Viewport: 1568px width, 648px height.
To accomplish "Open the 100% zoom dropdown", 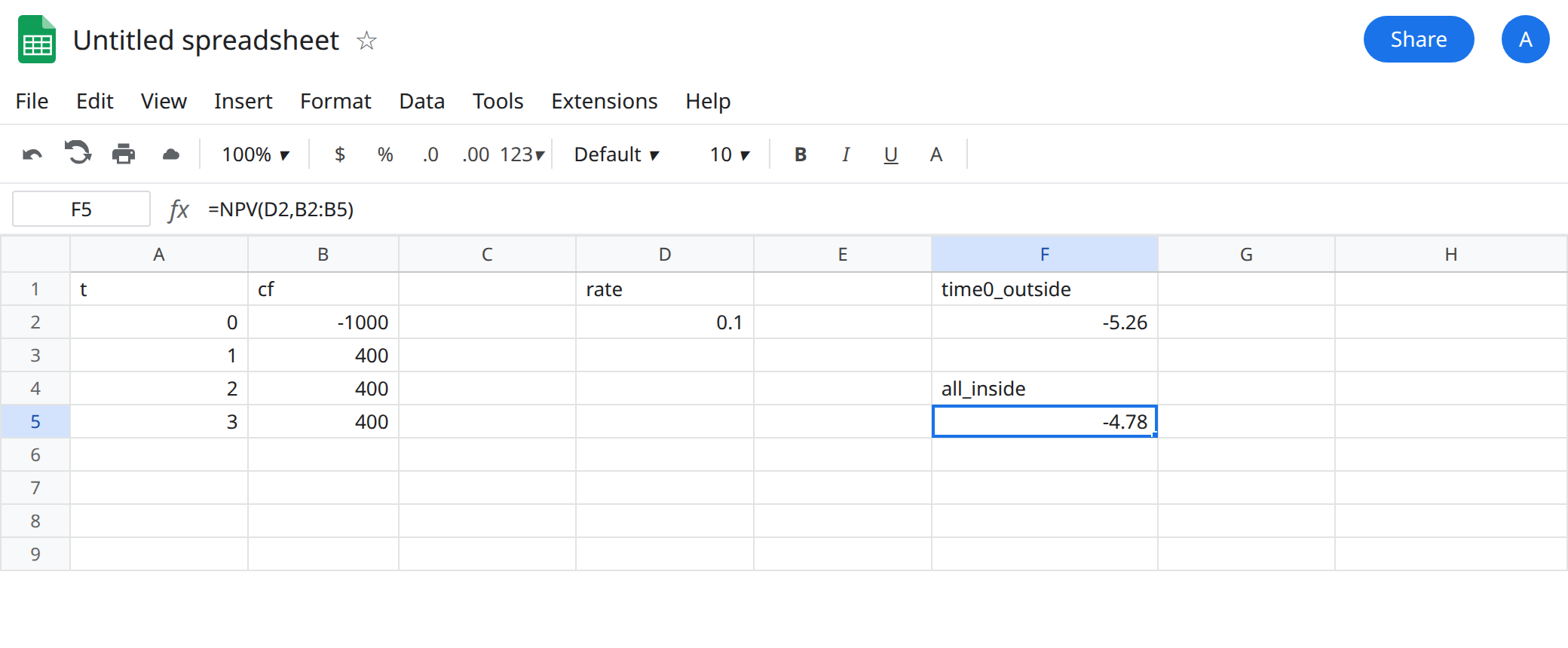I will click(x=256, y=154).
